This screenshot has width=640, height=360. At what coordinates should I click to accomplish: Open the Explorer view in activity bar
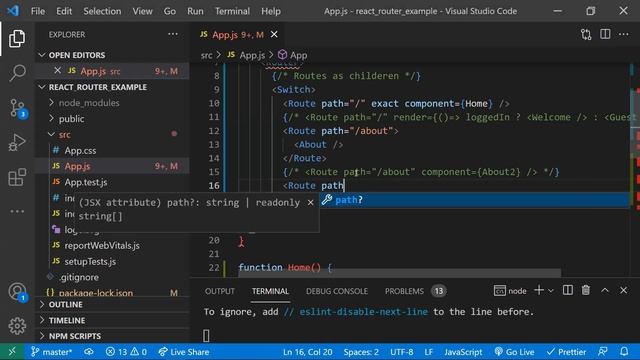click(17, 38)
